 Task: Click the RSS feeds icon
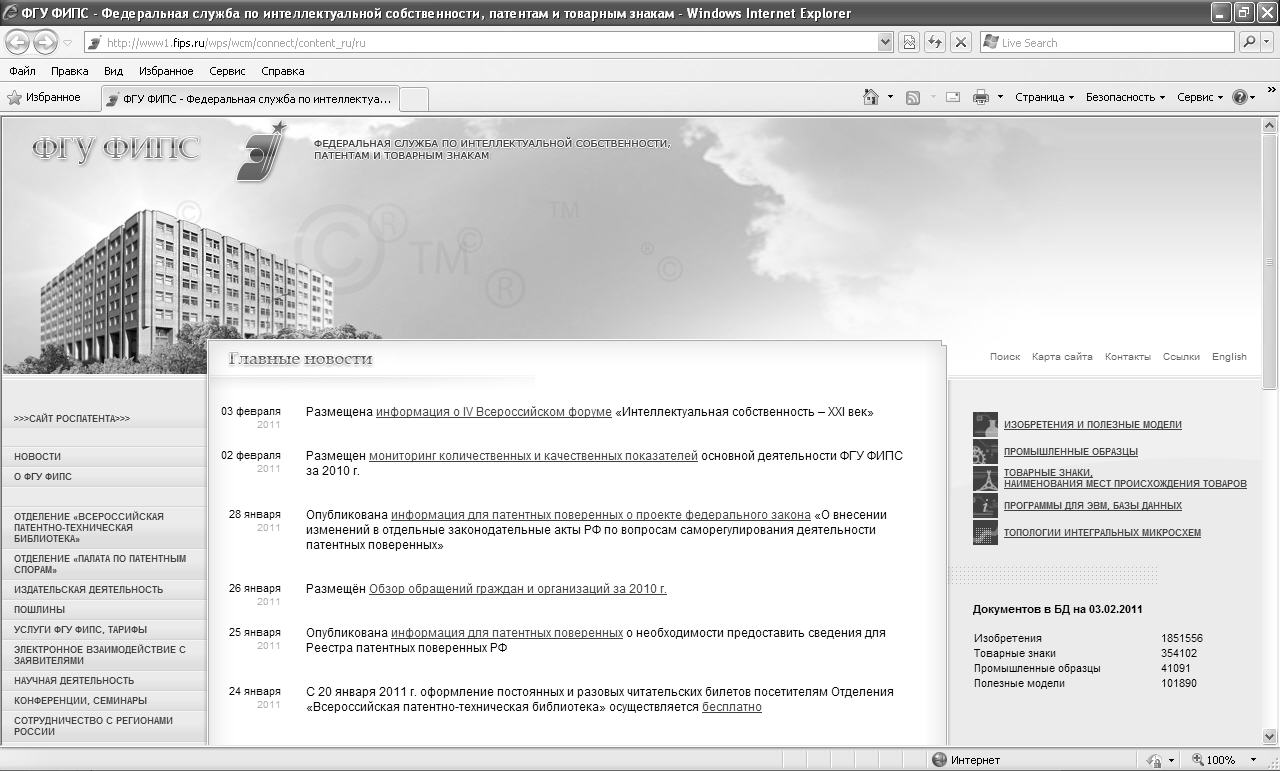(x=912, y=97)
